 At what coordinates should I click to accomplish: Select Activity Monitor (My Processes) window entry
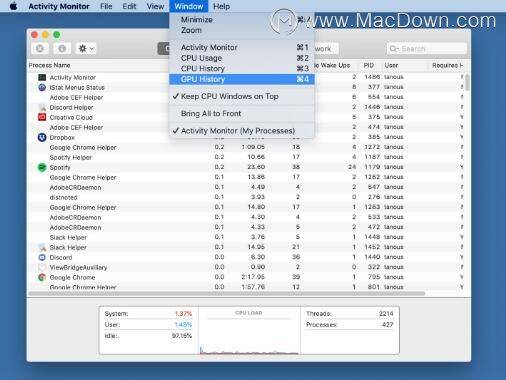click(242, 131)
